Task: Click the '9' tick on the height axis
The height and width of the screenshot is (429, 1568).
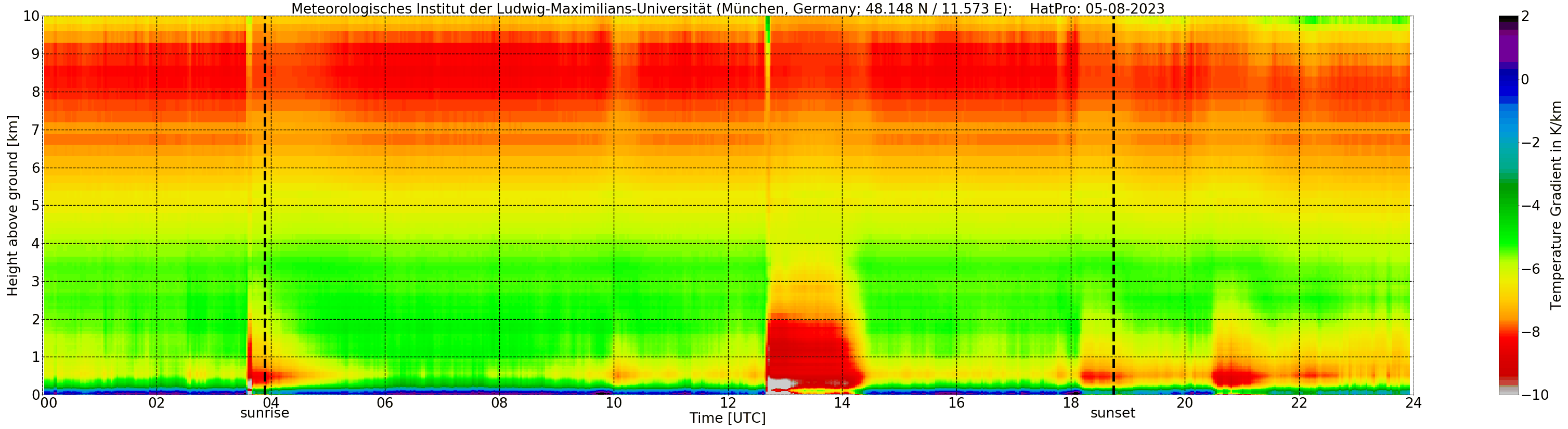Action: 35,54
